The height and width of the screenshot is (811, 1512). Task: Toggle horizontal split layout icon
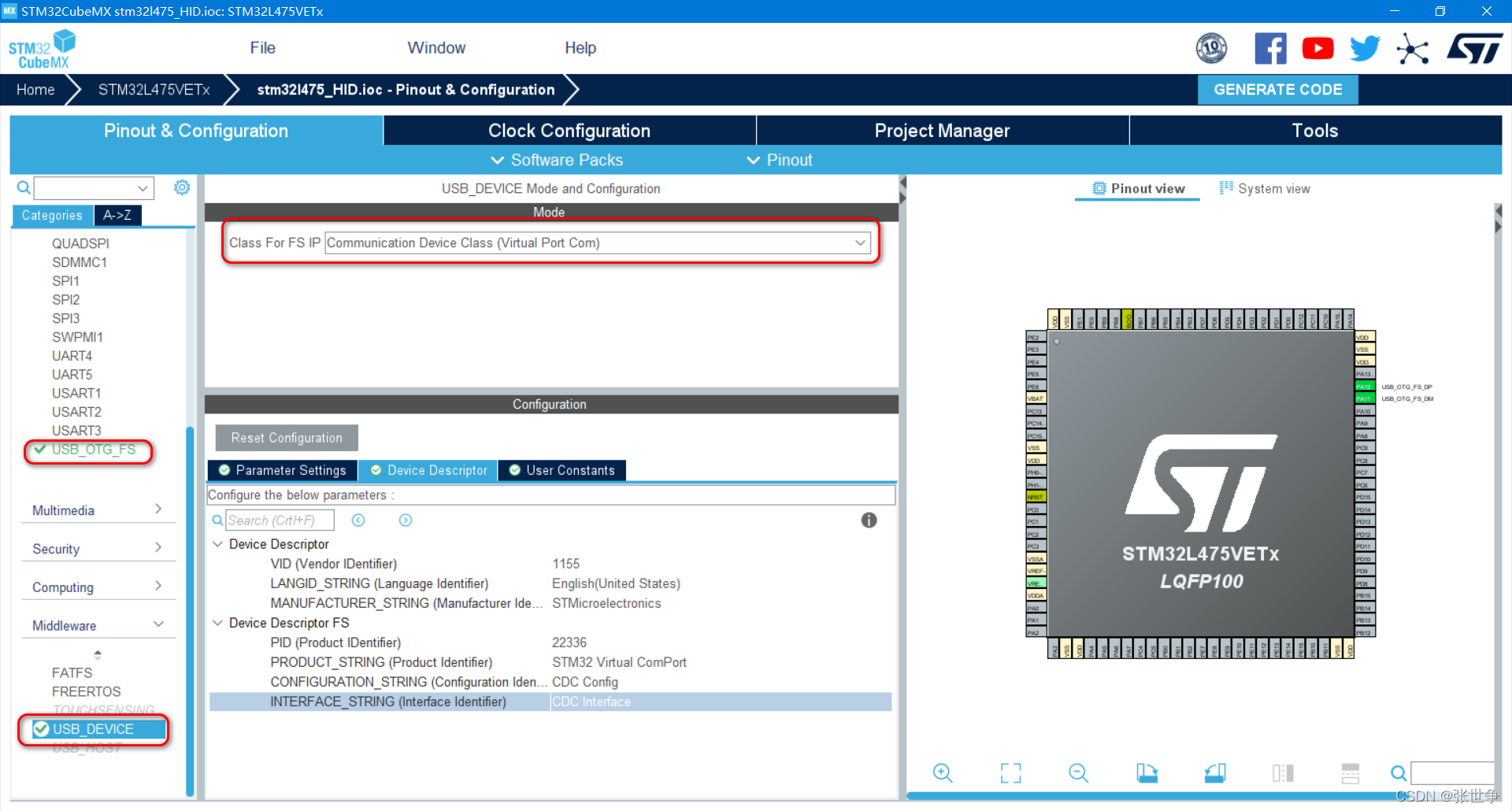[1351, 773]
